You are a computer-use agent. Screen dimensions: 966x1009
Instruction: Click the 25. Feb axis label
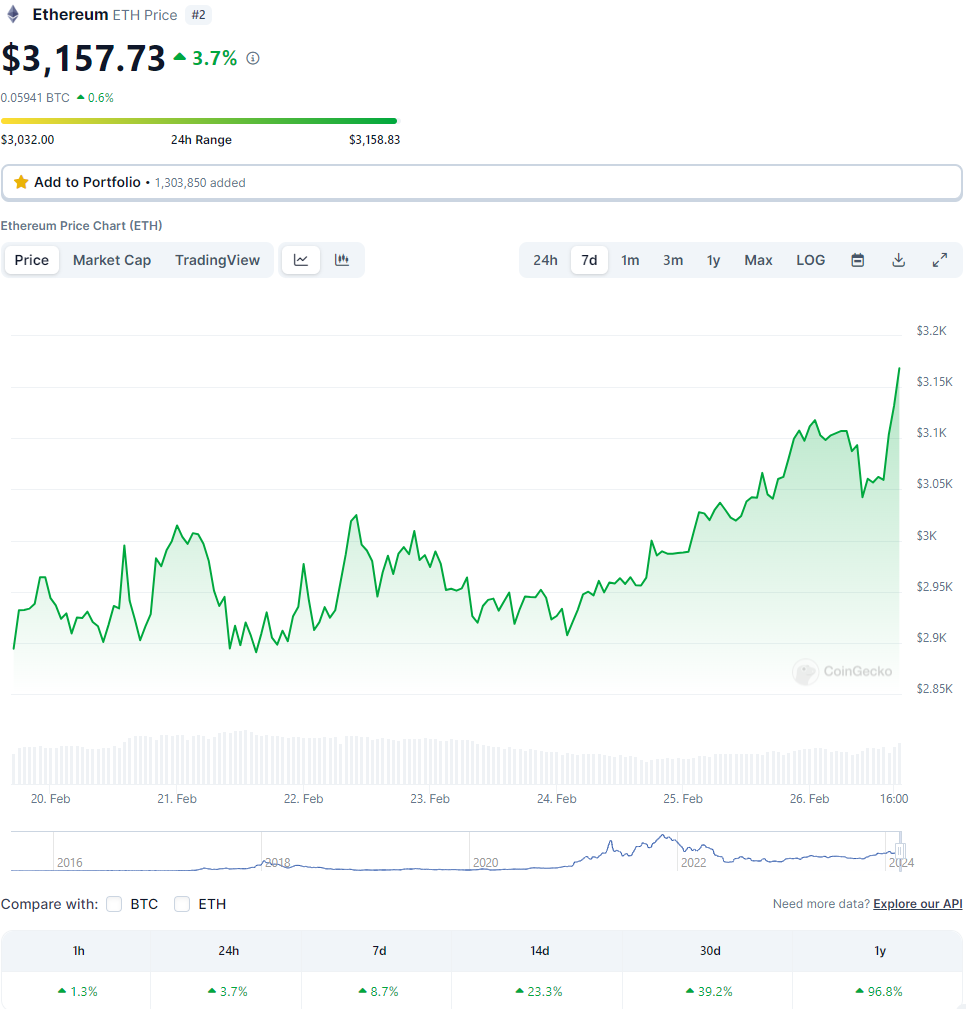click(x=683, y=799)
